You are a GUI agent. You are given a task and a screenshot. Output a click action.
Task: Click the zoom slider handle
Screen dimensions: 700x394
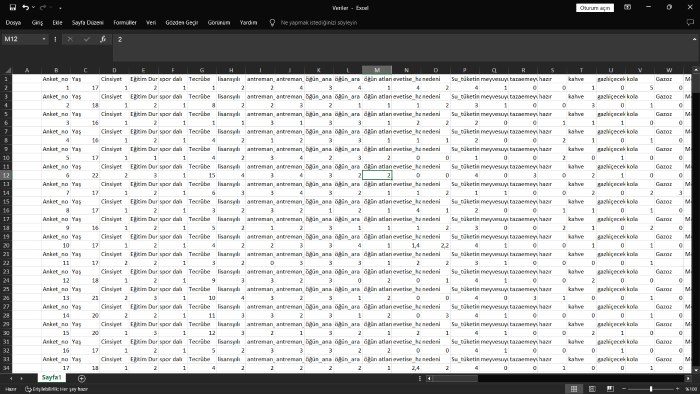tap(651, 389)
